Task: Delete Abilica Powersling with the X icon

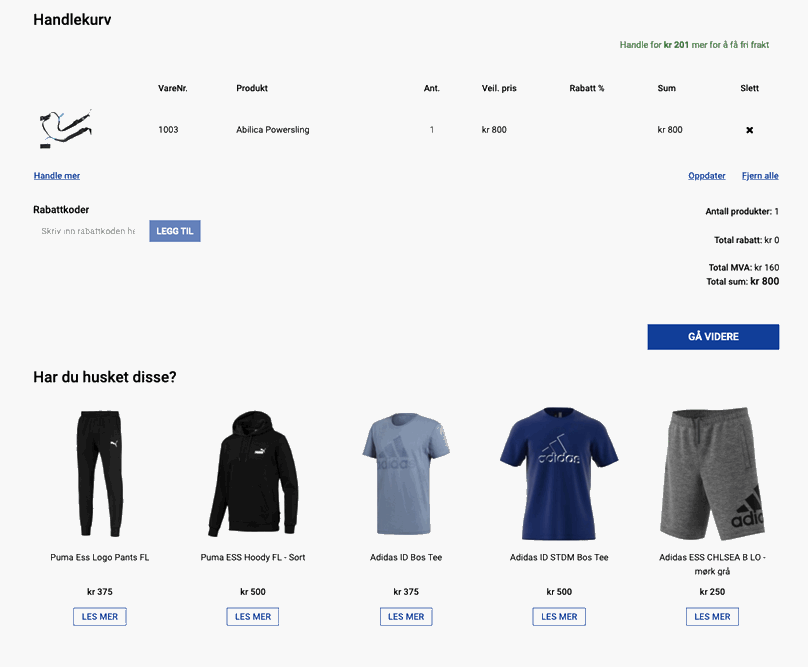Action: 749,130
